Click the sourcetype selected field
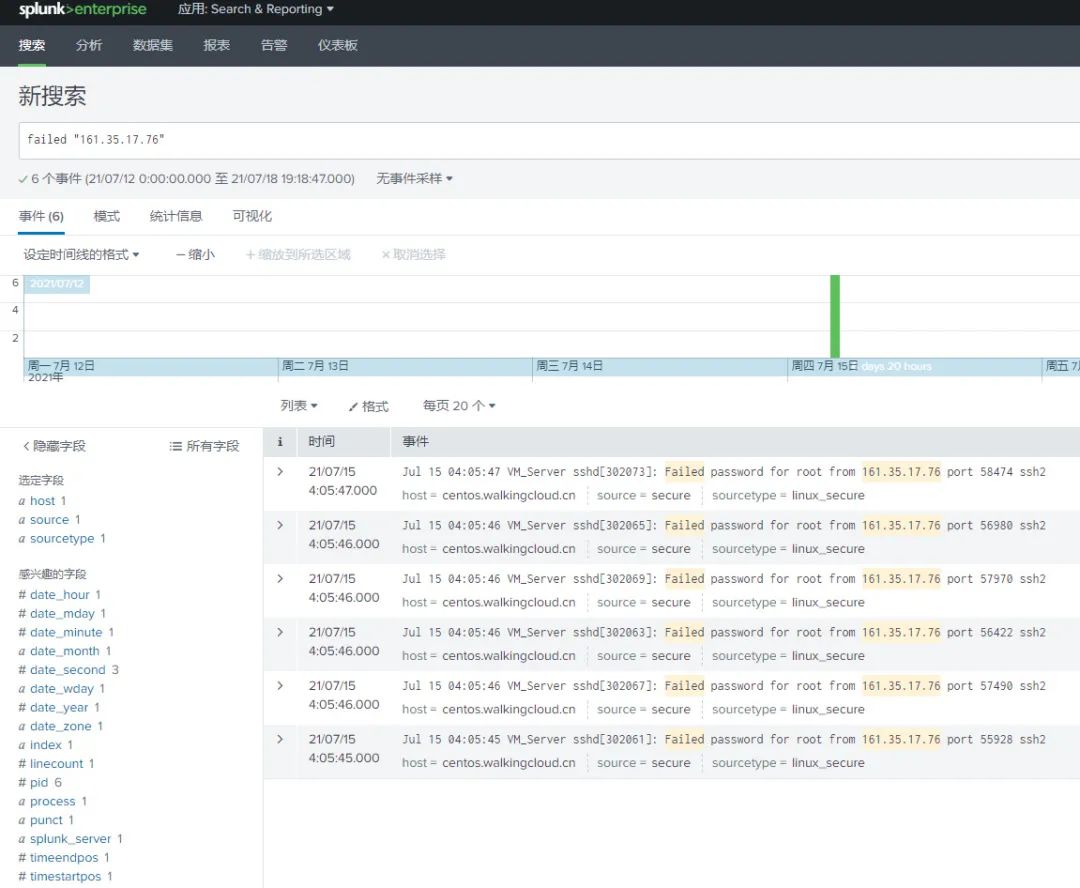Image resolution: width=1080 pixels, height=888 pixels. tap(62, 539)
